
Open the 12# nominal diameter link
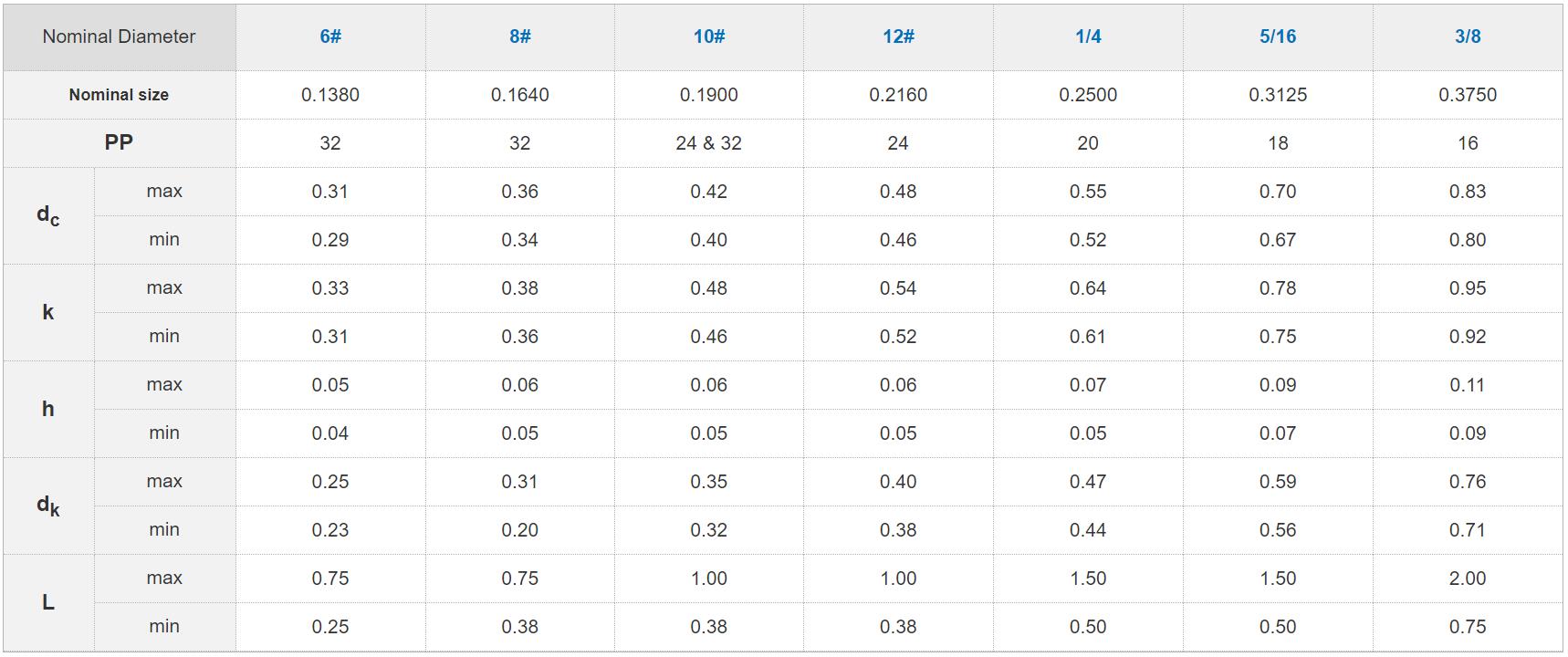(898, 36)
